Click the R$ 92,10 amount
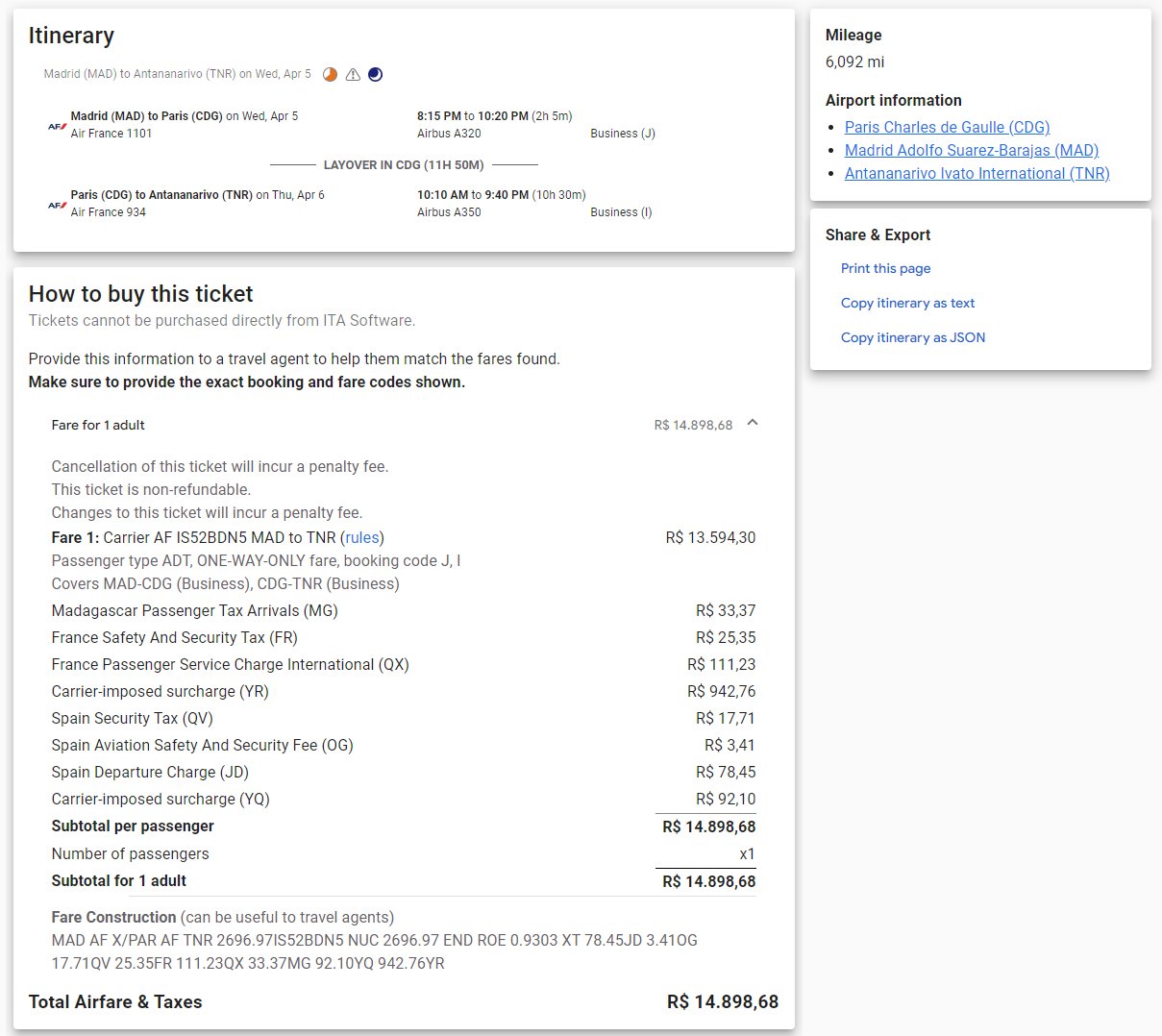Screen dimensions: 1162x1036 (726, 799)
